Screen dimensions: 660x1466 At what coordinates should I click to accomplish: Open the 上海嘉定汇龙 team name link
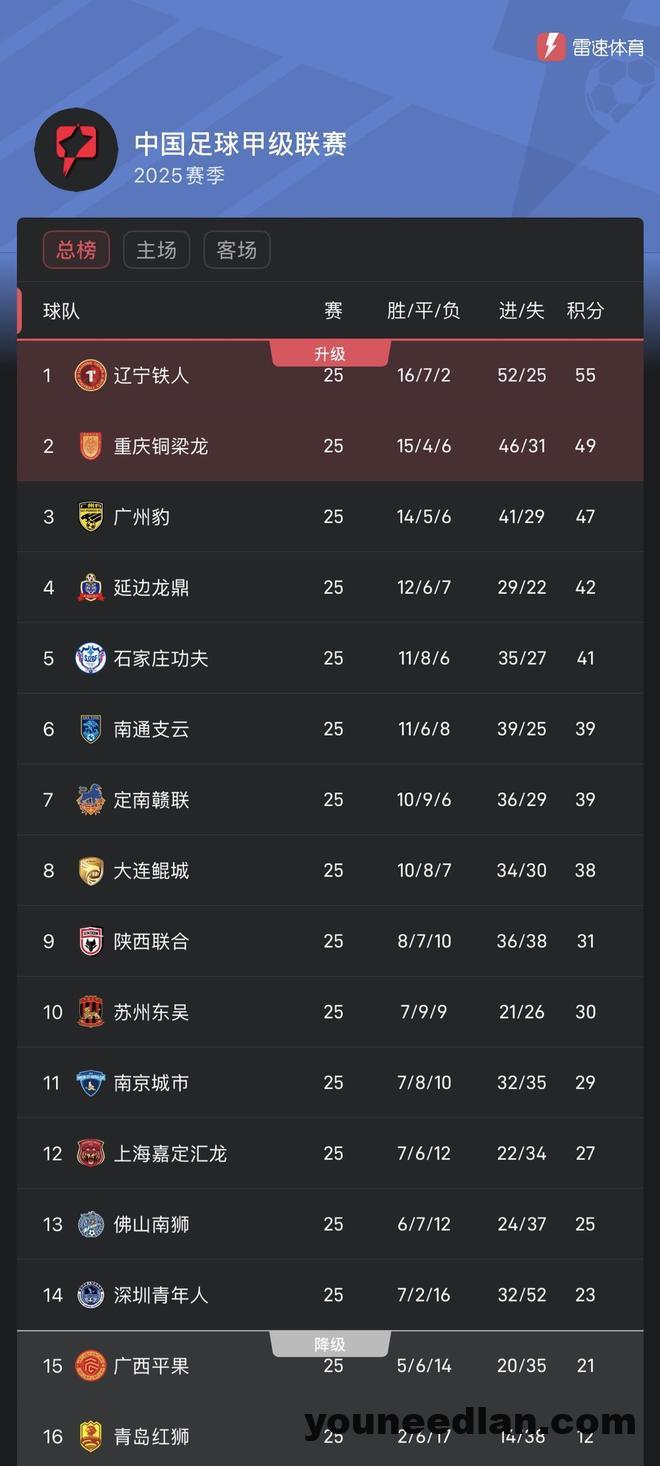click(x=170, y=1154)
